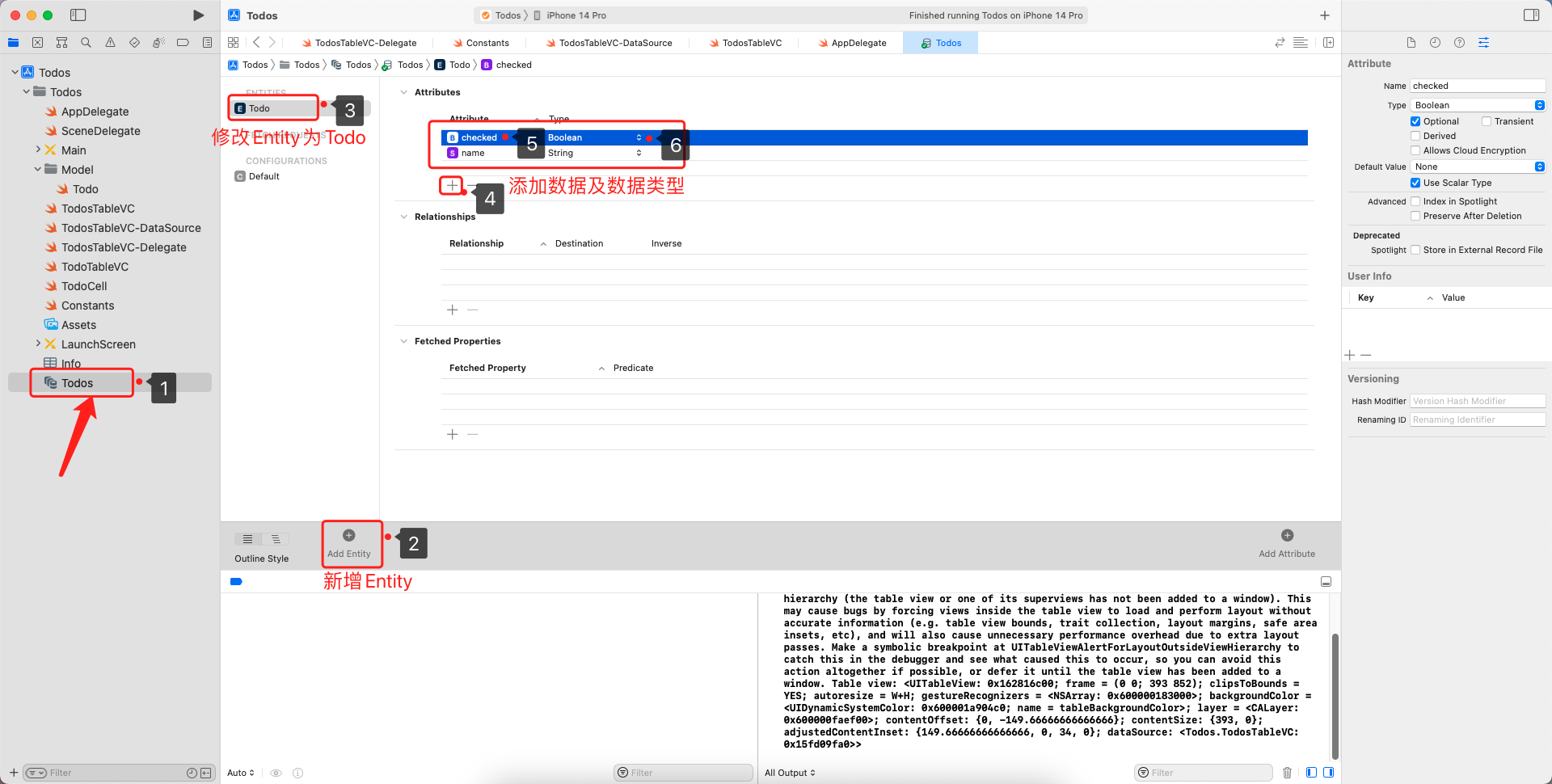The width and height of the screenshot is (1552, 784).
Task: Enable Preserve After Deletion checkbox
Action: coord(1415,216)
